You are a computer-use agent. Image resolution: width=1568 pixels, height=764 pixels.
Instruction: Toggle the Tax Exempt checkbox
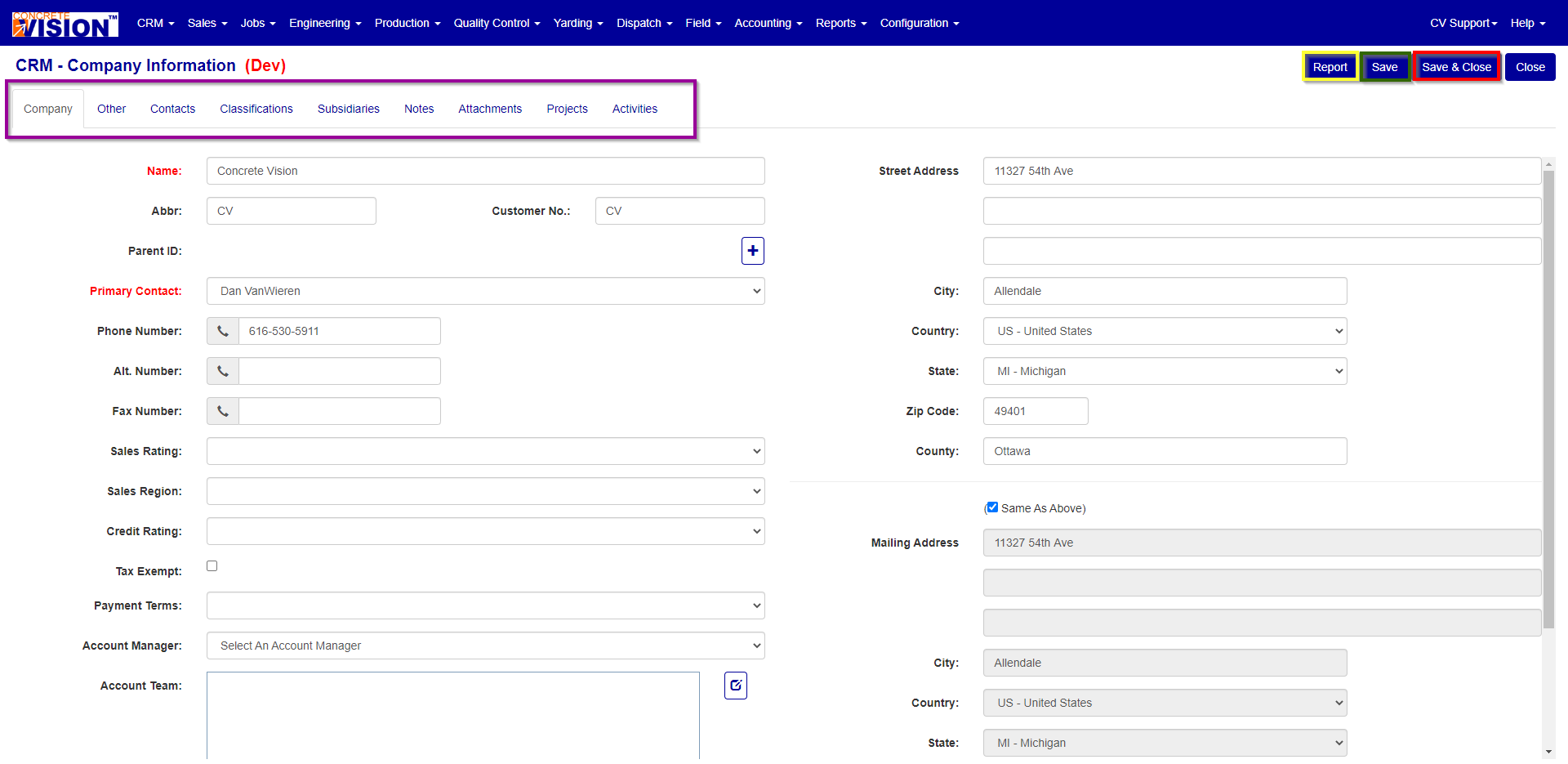(212, 565)
